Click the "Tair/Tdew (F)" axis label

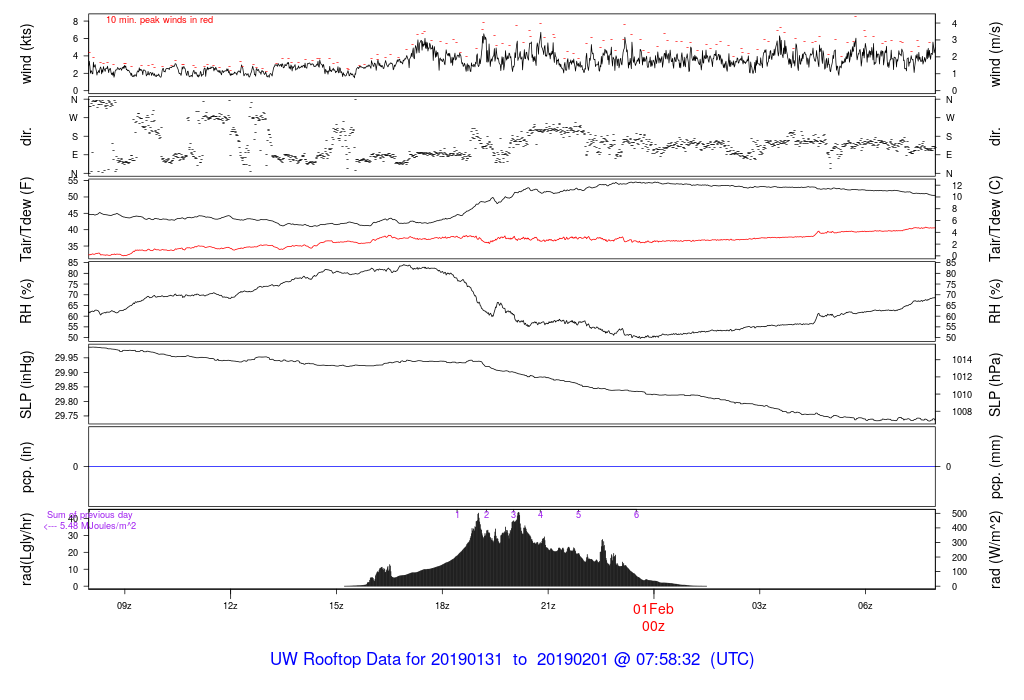(26, 219)
